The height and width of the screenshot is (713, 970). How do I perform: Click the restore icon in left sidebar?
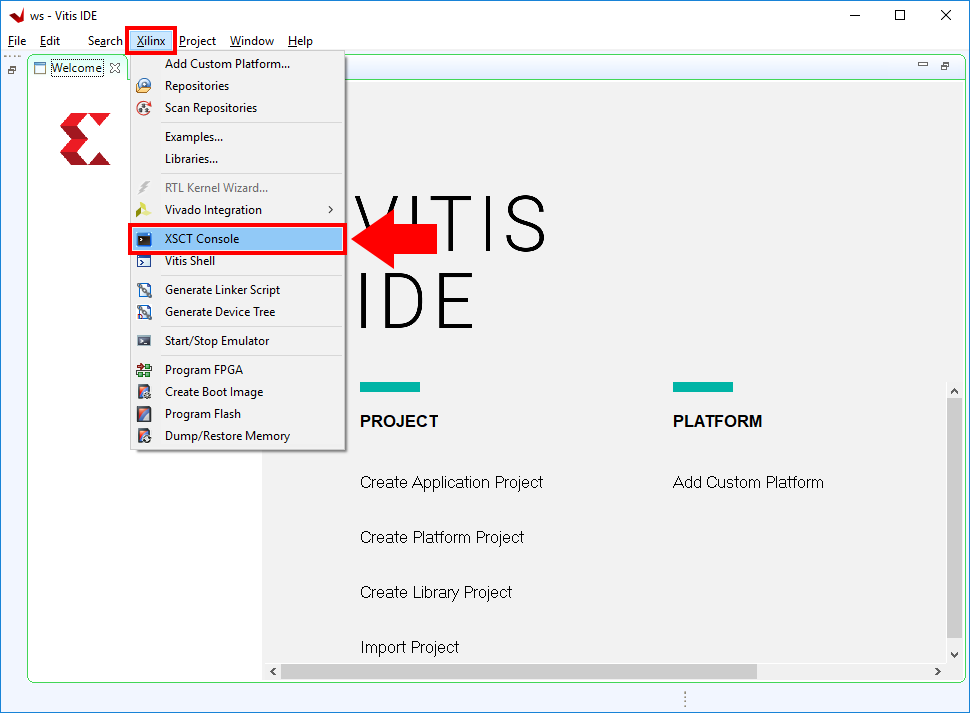point(12,70)
